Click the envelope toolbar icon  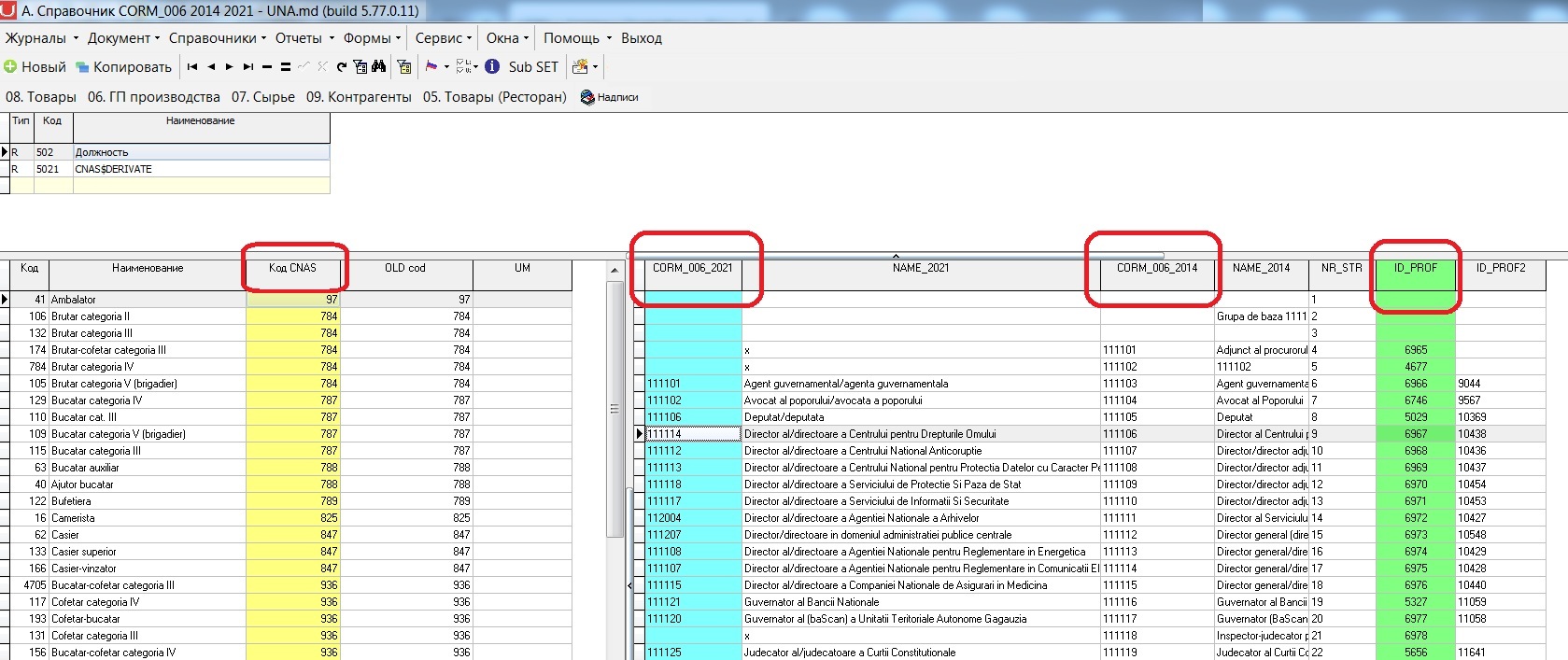tap(580, 66)
